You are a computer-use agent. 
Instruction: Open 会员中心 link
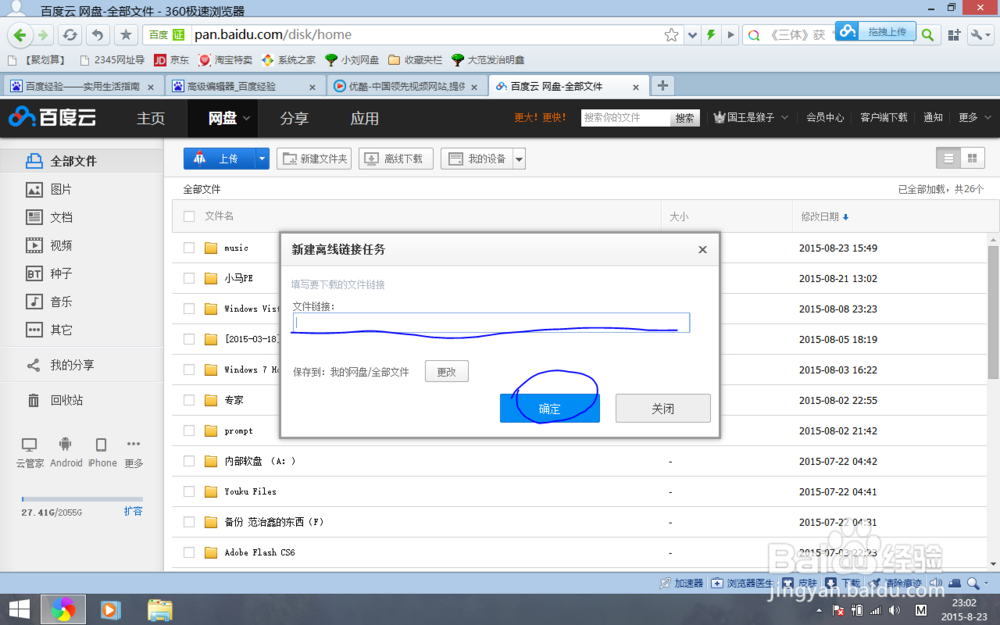pos(825,118)
